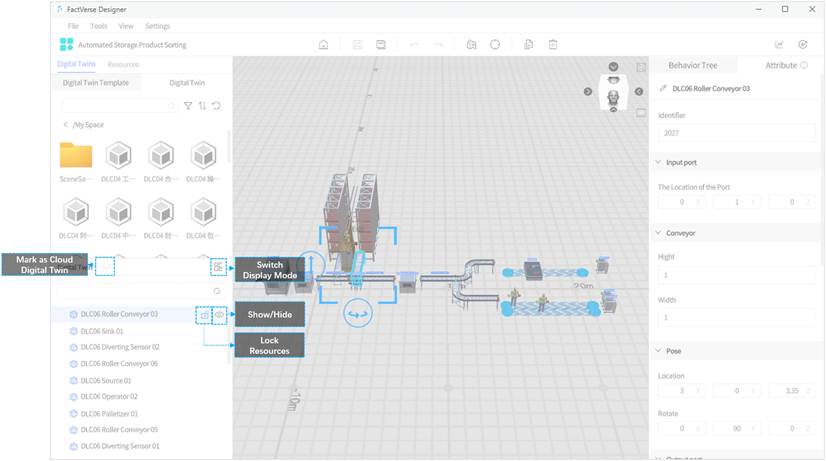Click the delete trash icon in the toolbar
Viewport: 826px width, 461px height.
tap(553, 45)
